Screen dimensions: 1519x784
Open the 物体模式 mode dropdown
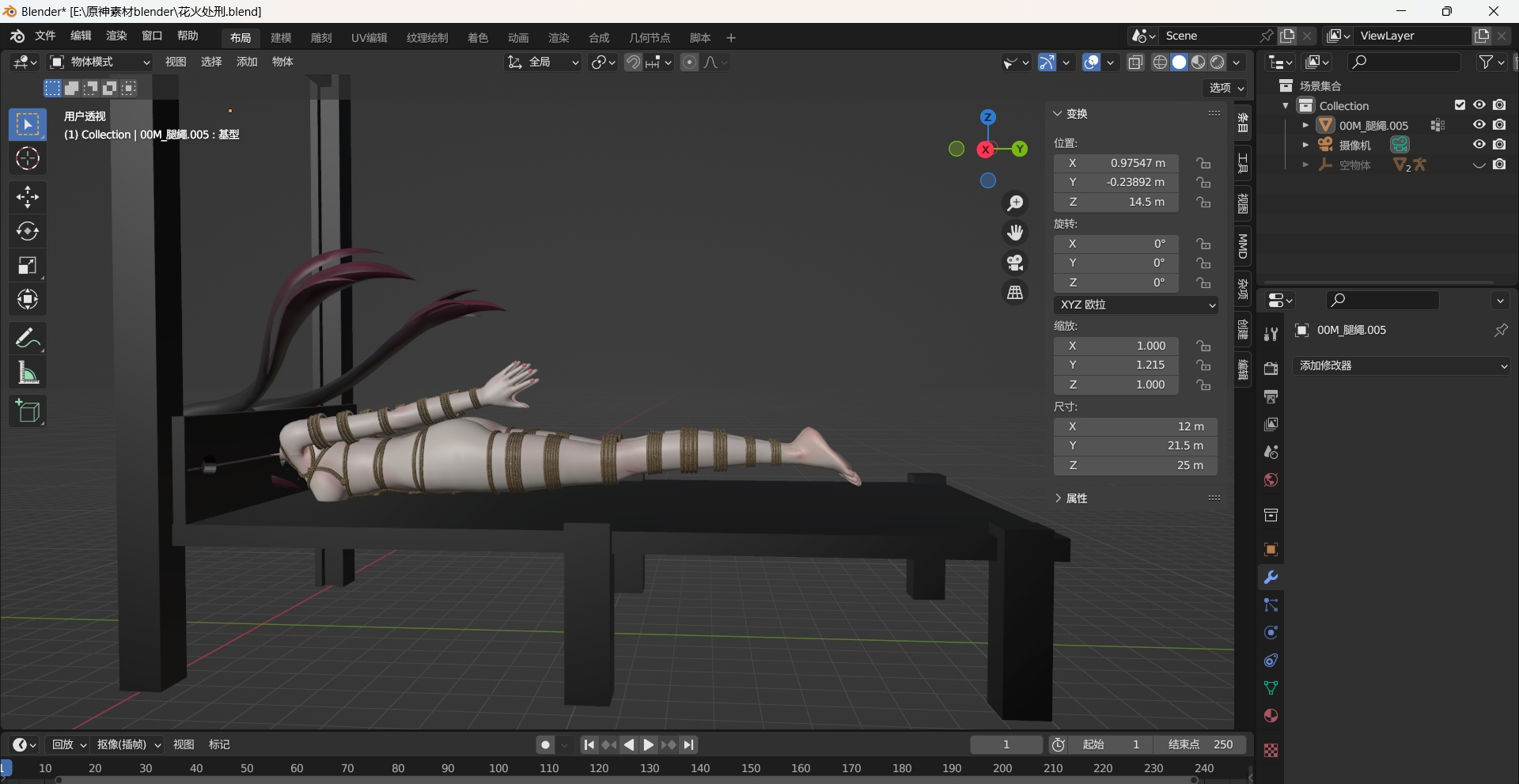tap(100, 62)
